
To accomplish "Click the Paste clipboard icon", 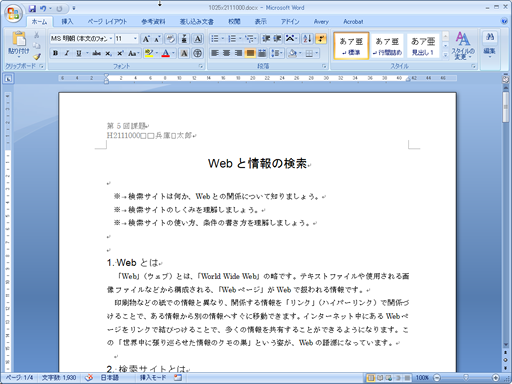I will pos(19,39).
